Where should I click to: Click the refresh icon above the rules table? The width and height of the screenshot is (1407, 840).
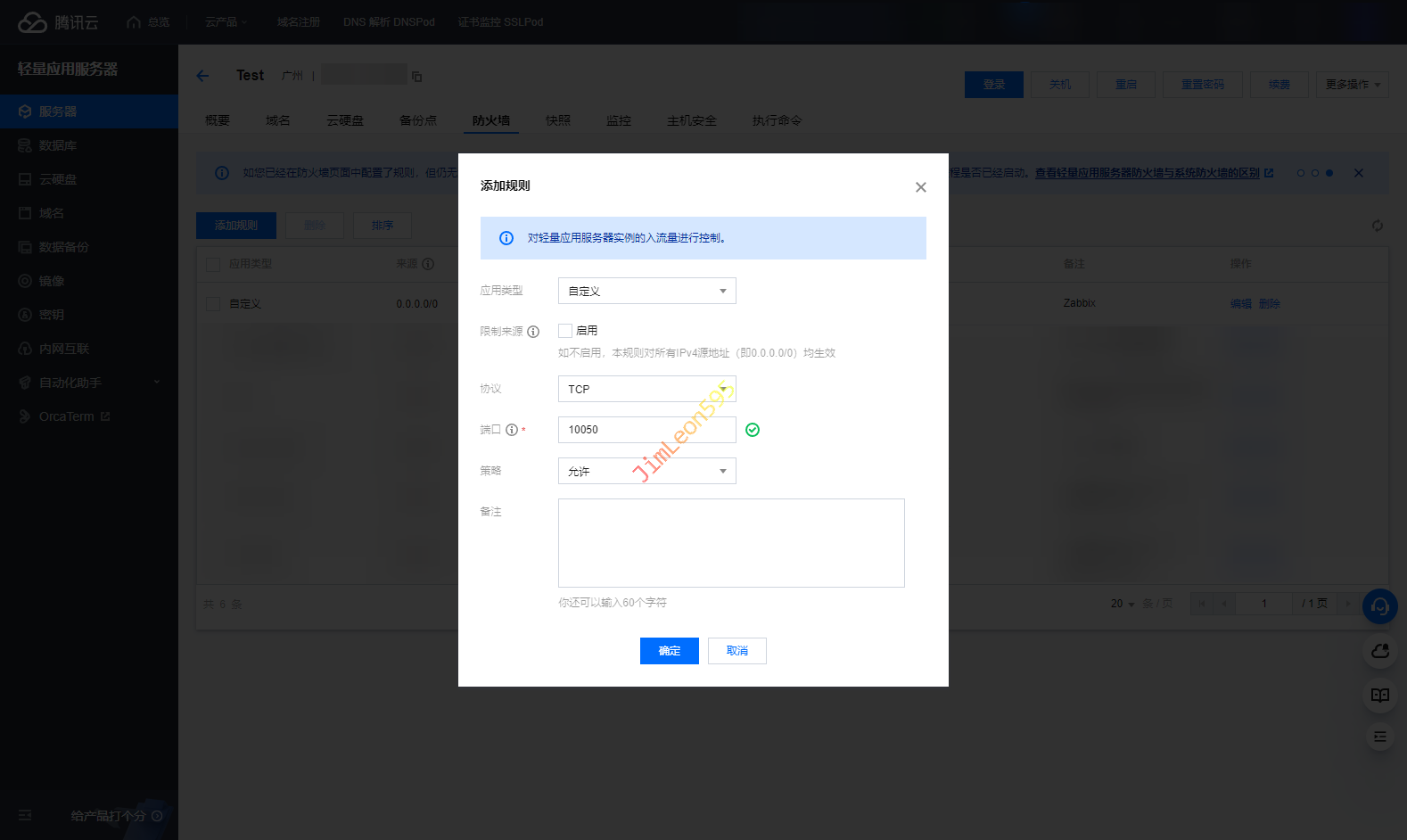1377,226
